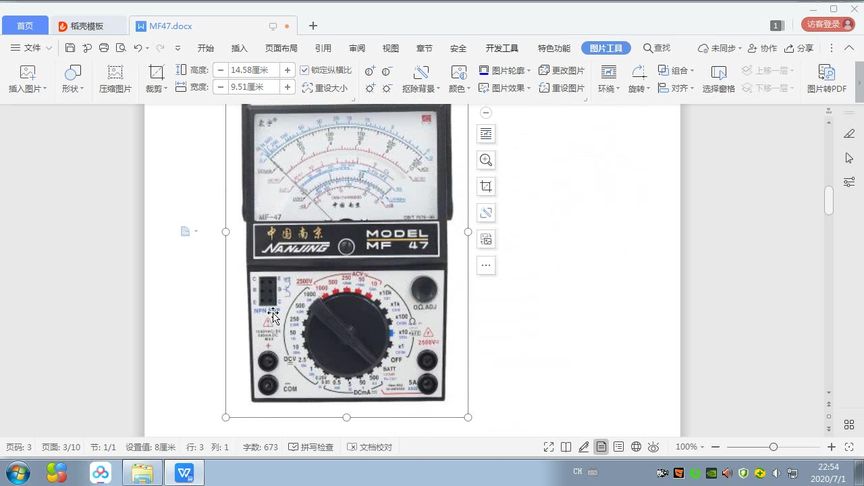Expand the Wrap (环绕) dropdown

point(618,89)
